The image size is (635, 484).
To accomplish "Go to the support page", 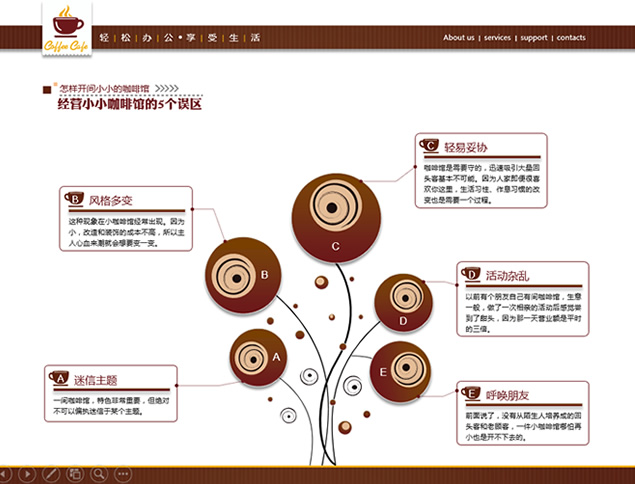I will (x=534, y=38).
